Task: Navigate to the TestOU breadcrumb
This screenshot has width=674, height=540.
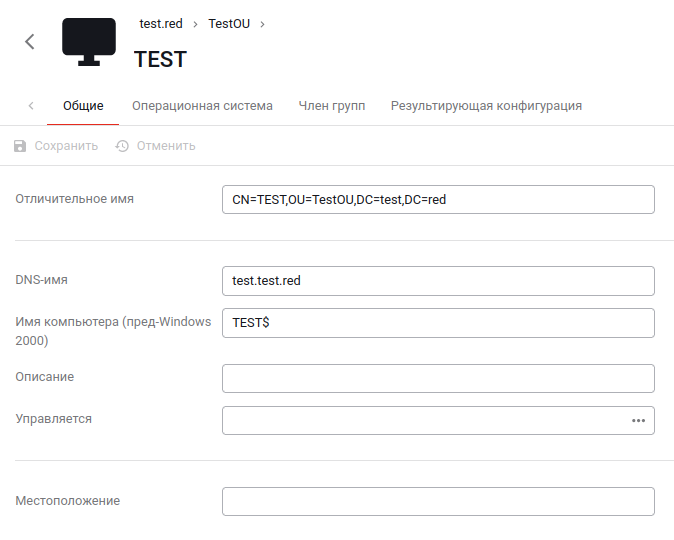Action: pyautogui.click(x=229, y=23)
